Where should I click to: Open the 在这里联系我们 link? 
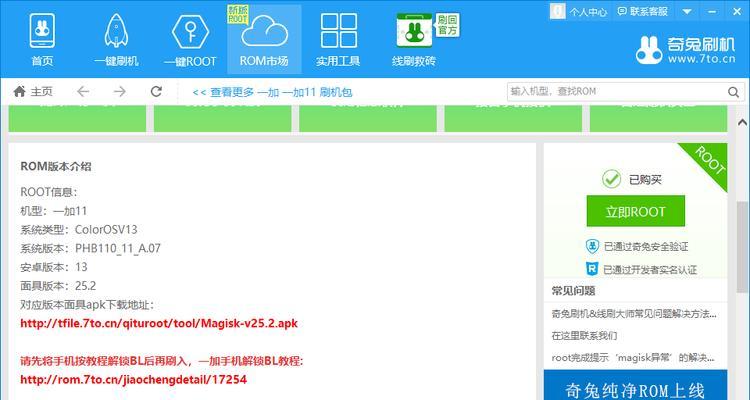pyautogui.click(x=584, y=336)
